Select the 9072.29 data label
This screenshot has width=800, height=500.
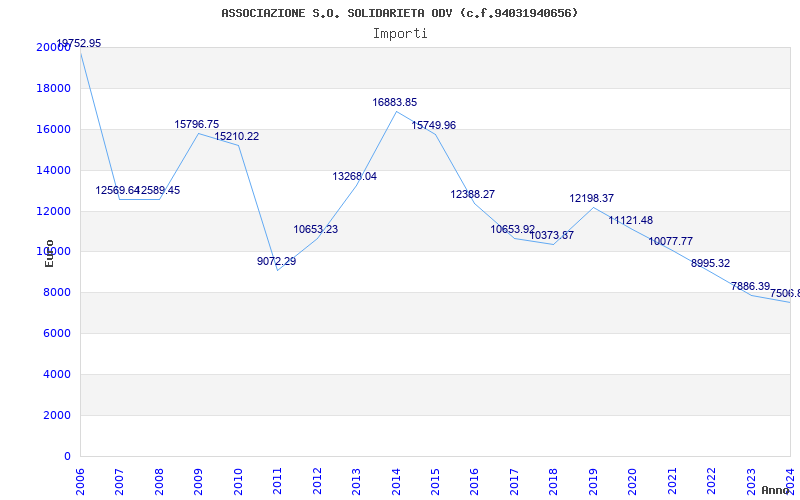tap(277, 261)
